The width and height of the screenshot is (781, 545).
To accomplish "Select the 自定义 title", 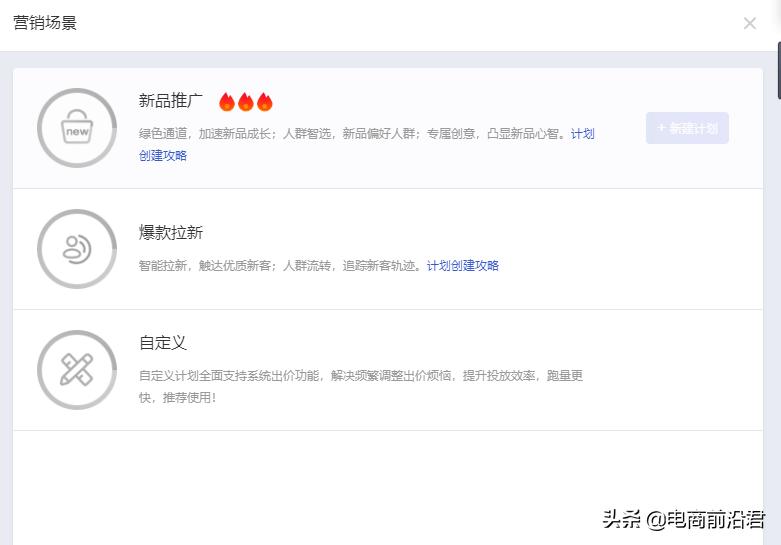I will [162, 343].
